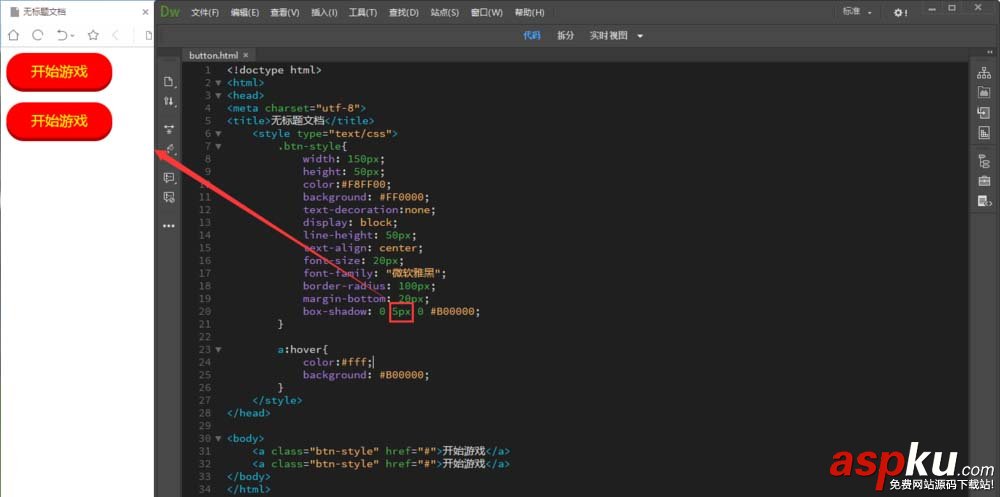Click the Open Documents icon in left toolbar

[168, 81]
